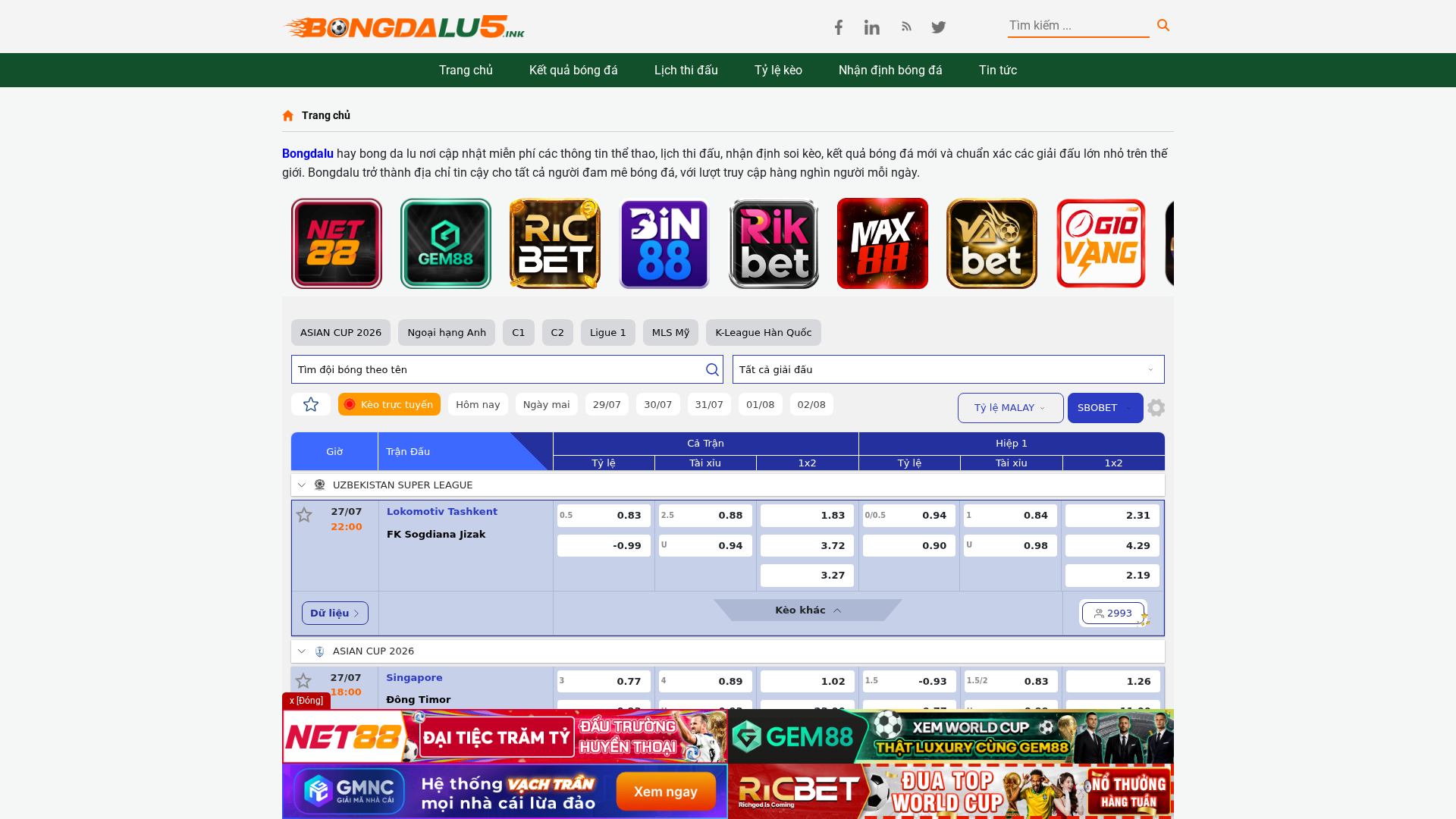Screen dimensions: 1456x819
Task: Filter by C2 league chip
Action: click(557, 332)
